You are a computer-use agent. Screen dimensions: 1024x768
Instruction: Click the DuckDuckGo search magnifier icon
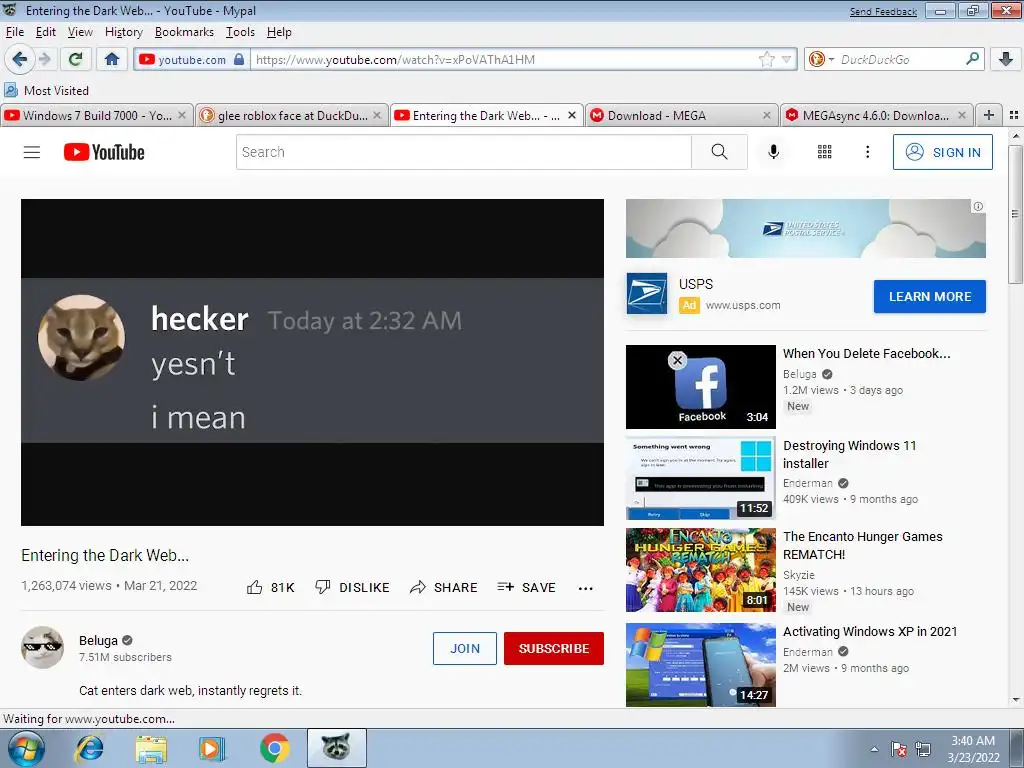(972, 59)
